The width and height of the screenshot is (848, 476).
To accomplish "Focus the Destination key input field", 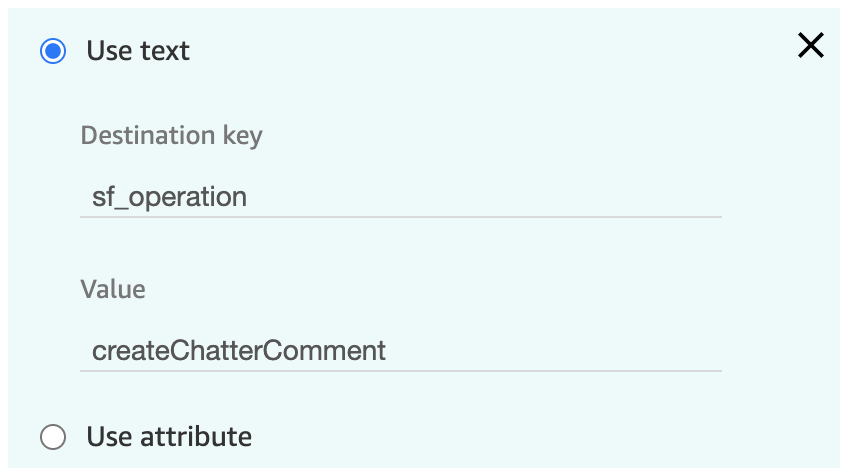I will (x=401, y=197).
